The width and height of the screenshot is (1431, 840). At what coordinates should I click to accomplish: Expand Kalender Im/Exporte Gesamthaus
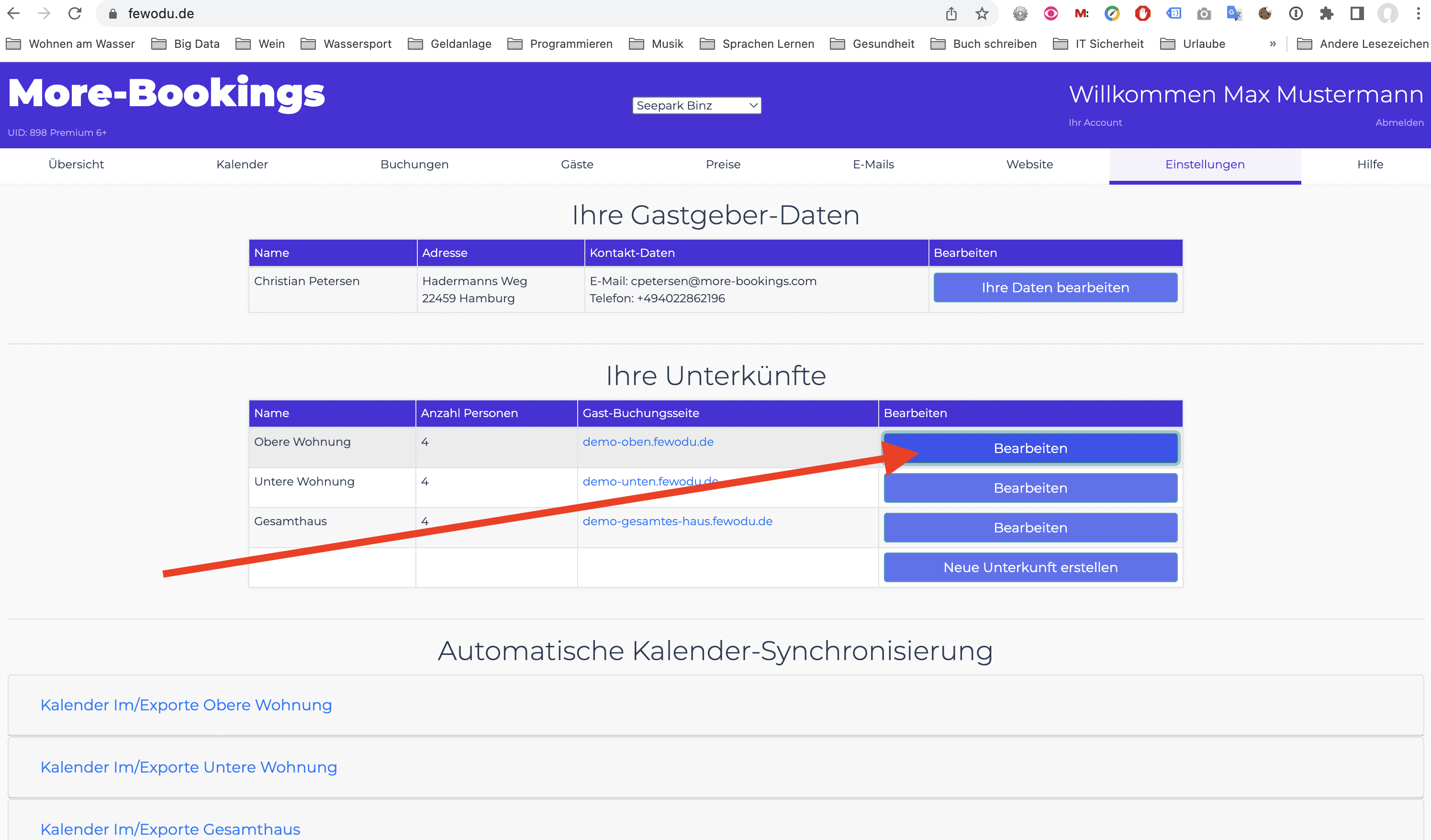coord(170,829)
